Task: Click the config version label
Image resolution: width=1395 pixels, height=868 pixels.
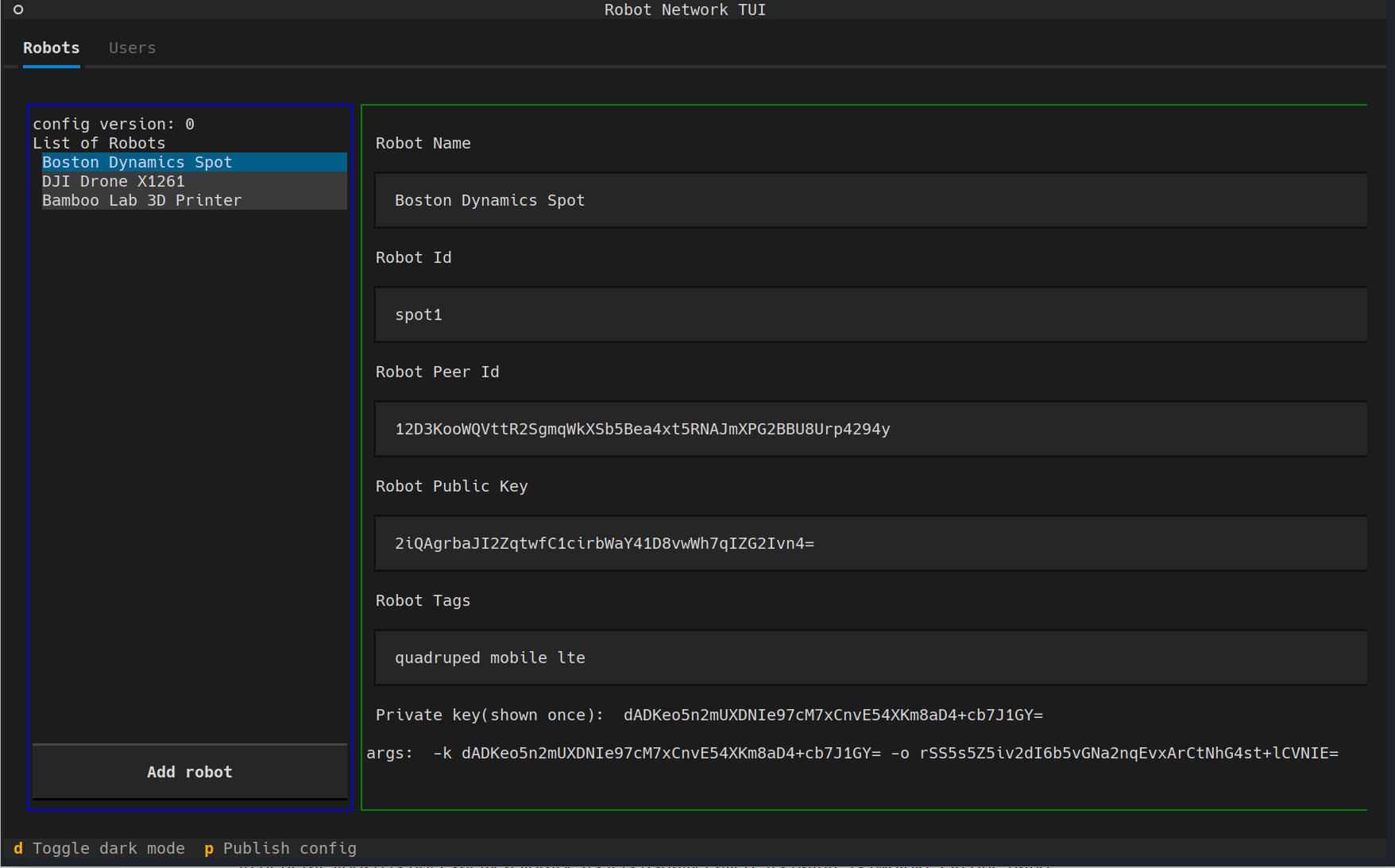Action: [x=113, y=124]
